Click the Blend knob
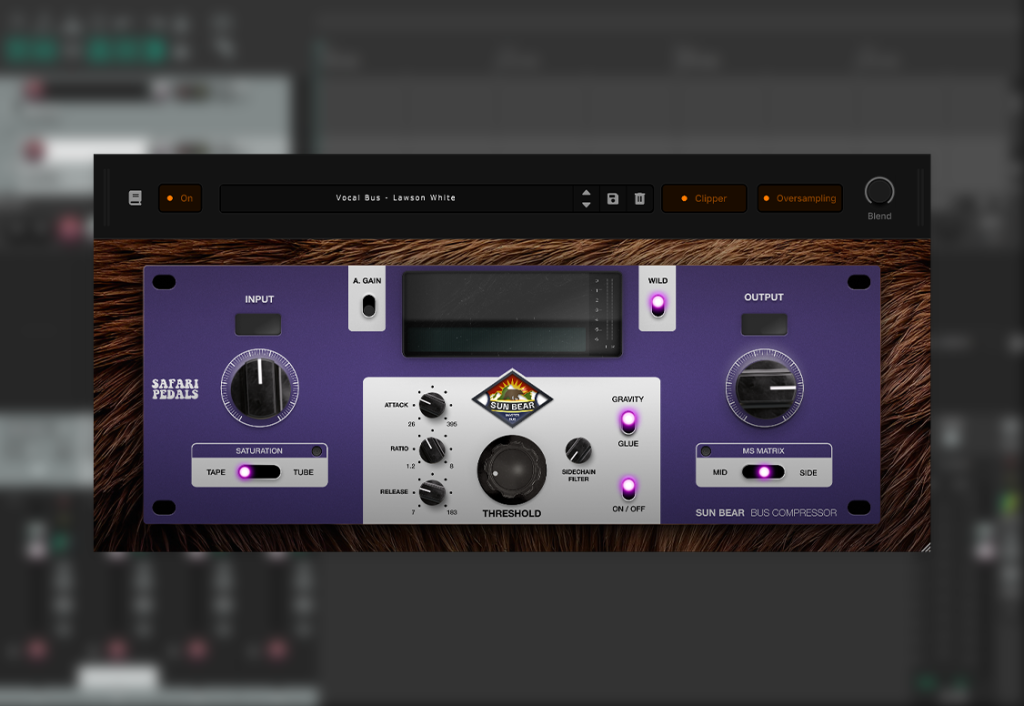Viewport: 1024px width, 706px height. [x=879, y=191]
